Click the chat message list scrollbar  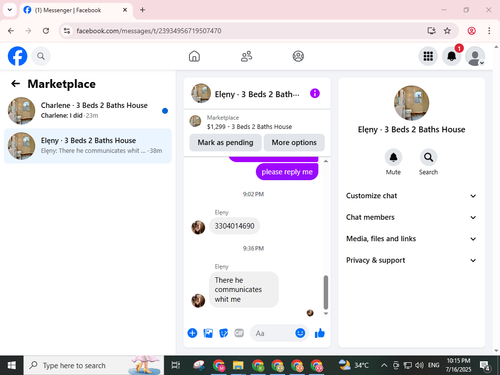326,292
